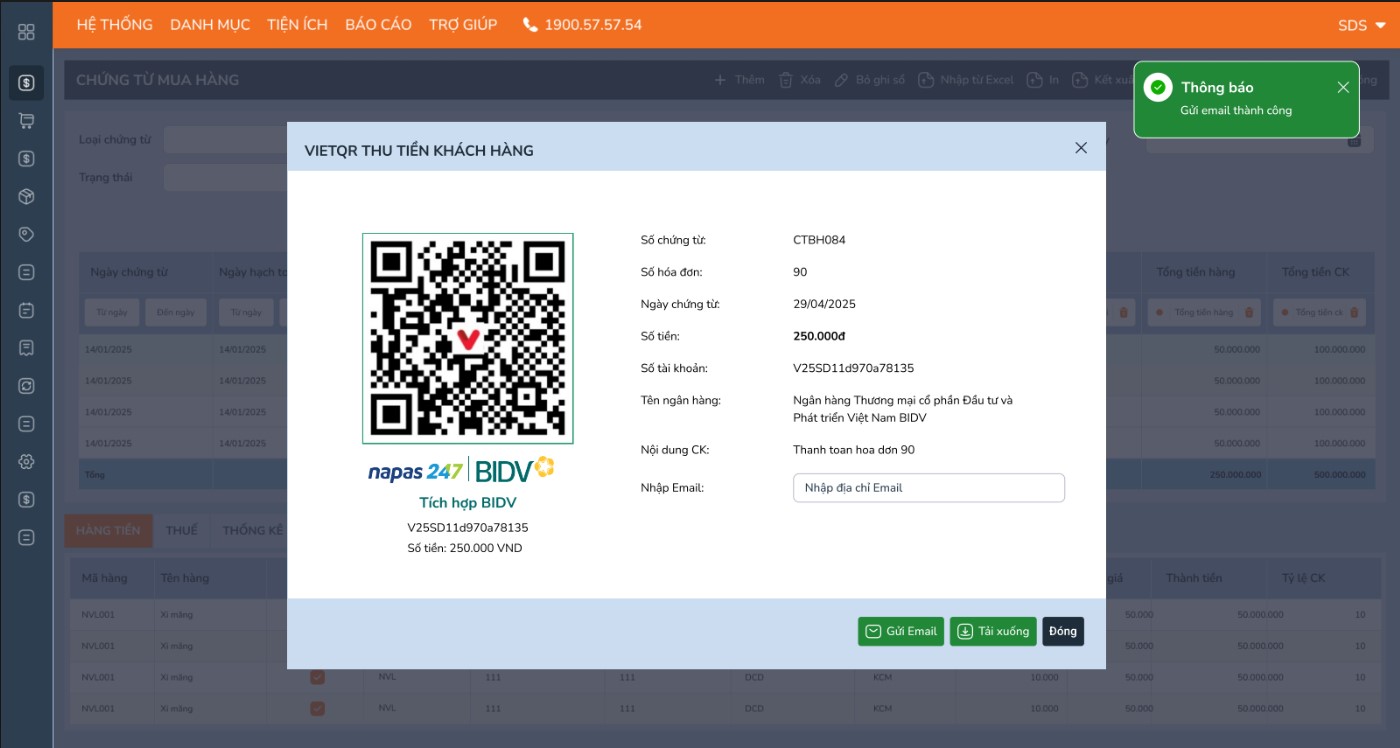Click the VietQR code image
Viewport: 1400px width, 748px height.
coord(467,339)
